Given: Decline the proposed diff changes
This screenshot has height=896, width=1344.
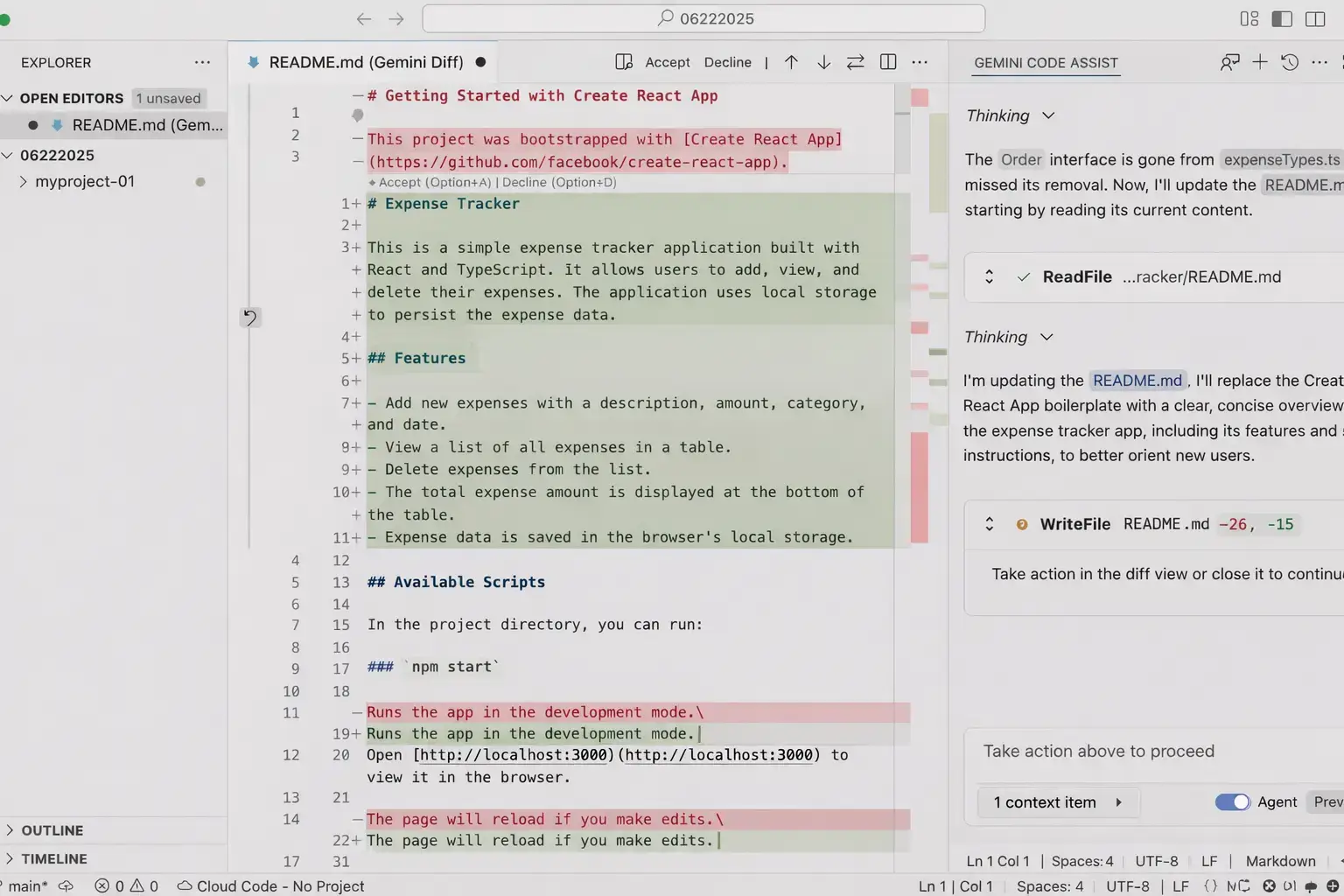Looking at the screenshot, I should pyautogui.click(x=727, y=62).
